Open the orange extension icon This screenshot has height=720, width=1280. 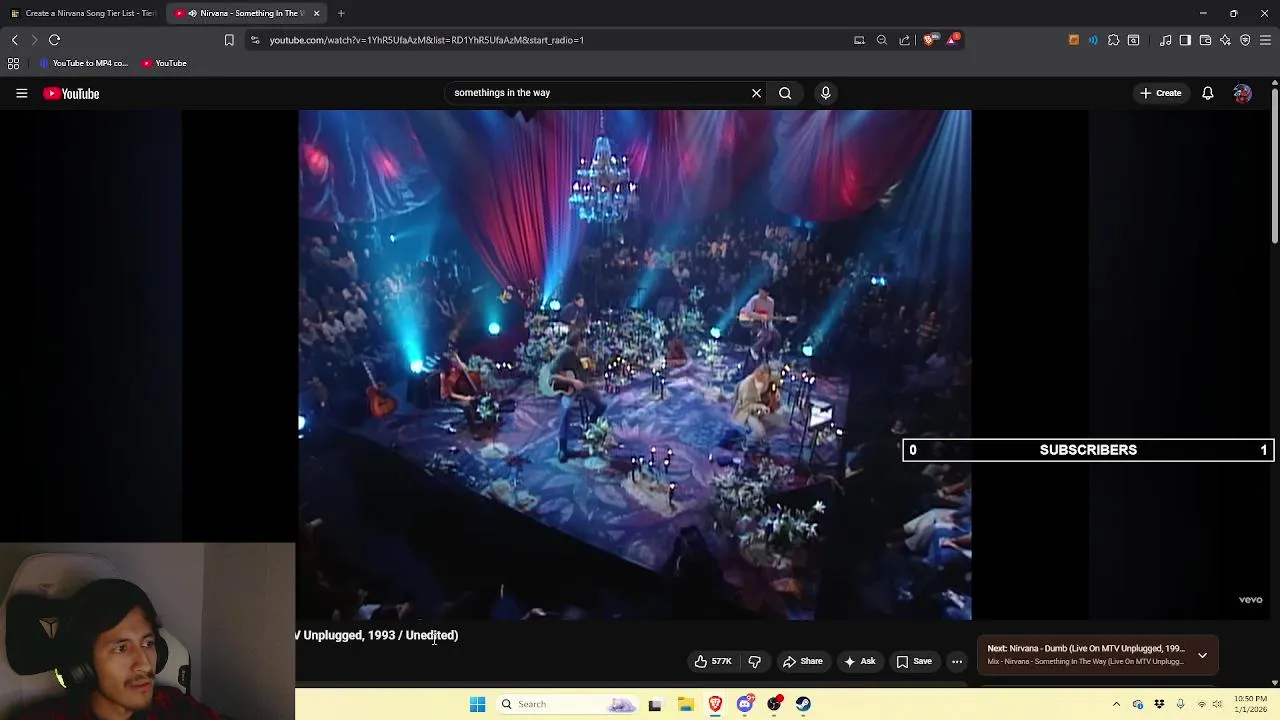click(1074, 40)
